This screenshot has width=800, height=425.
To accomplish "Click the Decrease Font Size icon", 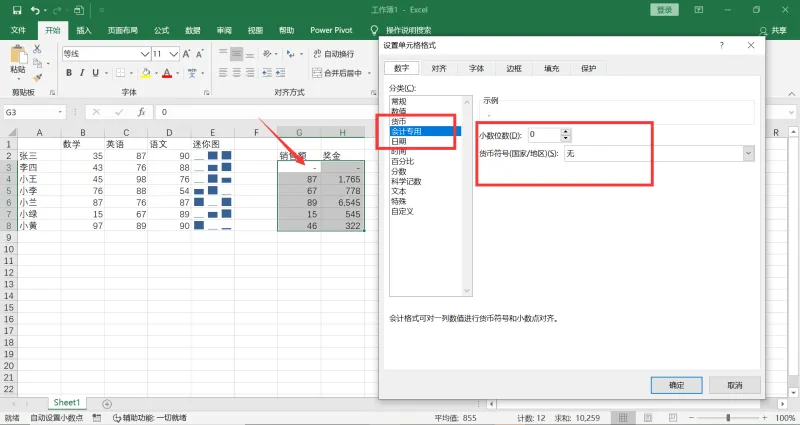I will click(x=199, y=54).
